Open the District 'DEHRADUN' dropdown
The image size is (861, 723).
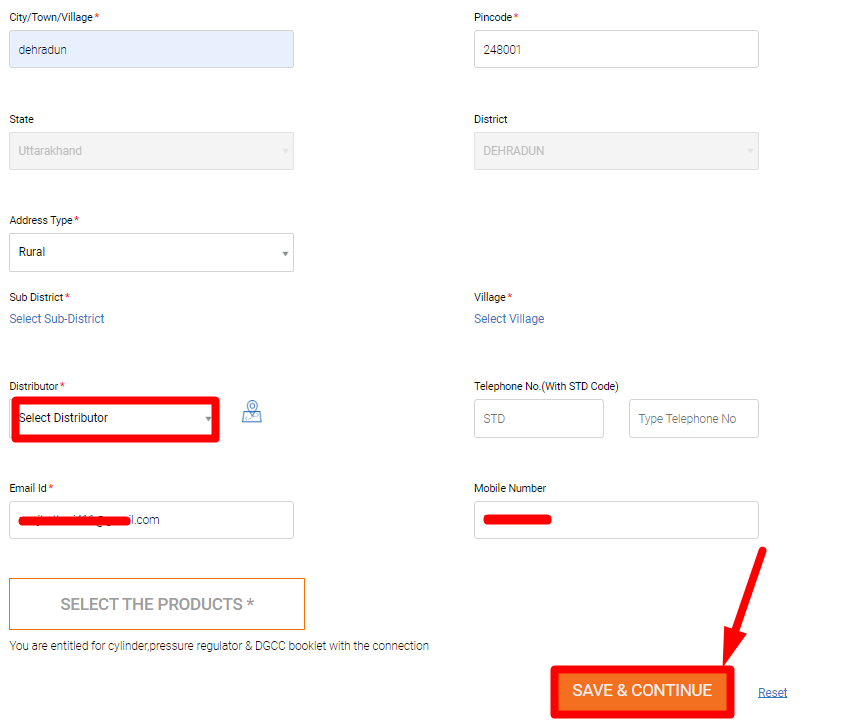coord(615,151)
